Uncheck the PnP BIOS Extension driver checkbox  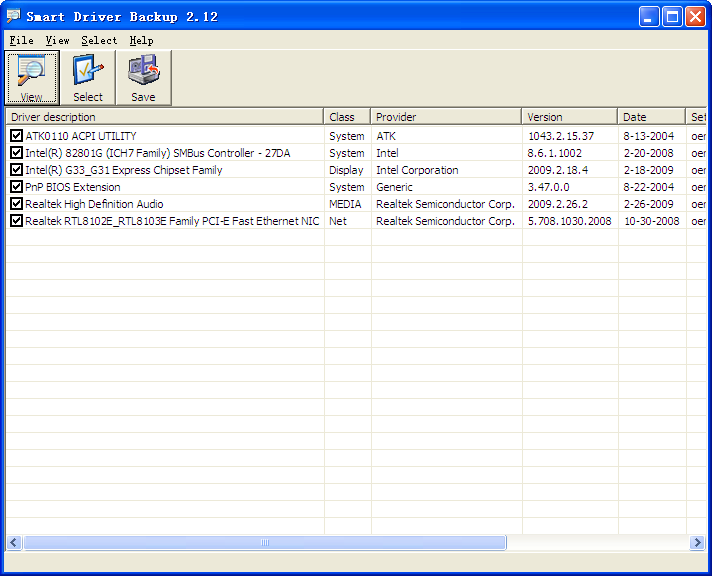click(x=16, y=187)
